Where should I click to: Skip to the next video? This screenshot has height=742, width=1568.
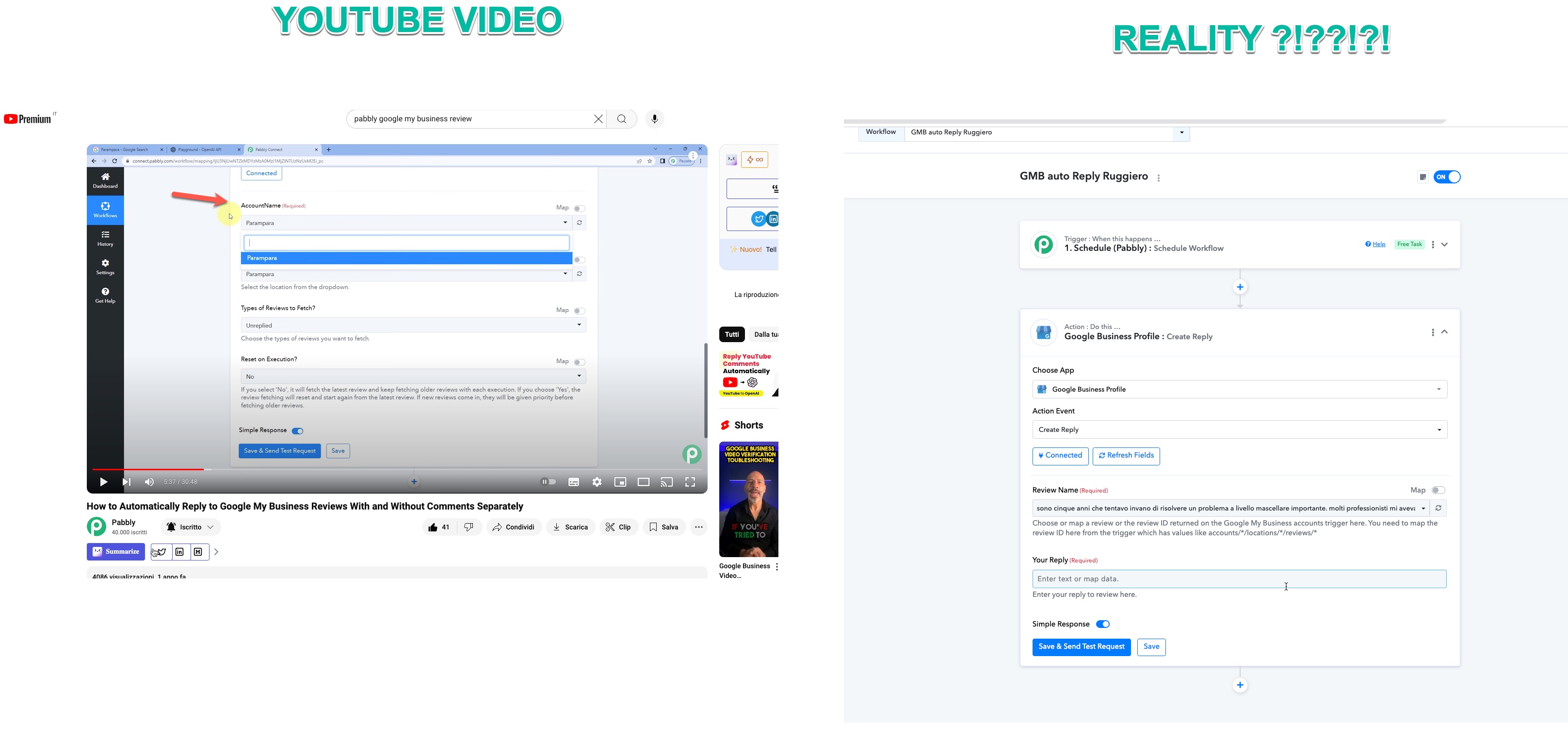coord(126,482)
